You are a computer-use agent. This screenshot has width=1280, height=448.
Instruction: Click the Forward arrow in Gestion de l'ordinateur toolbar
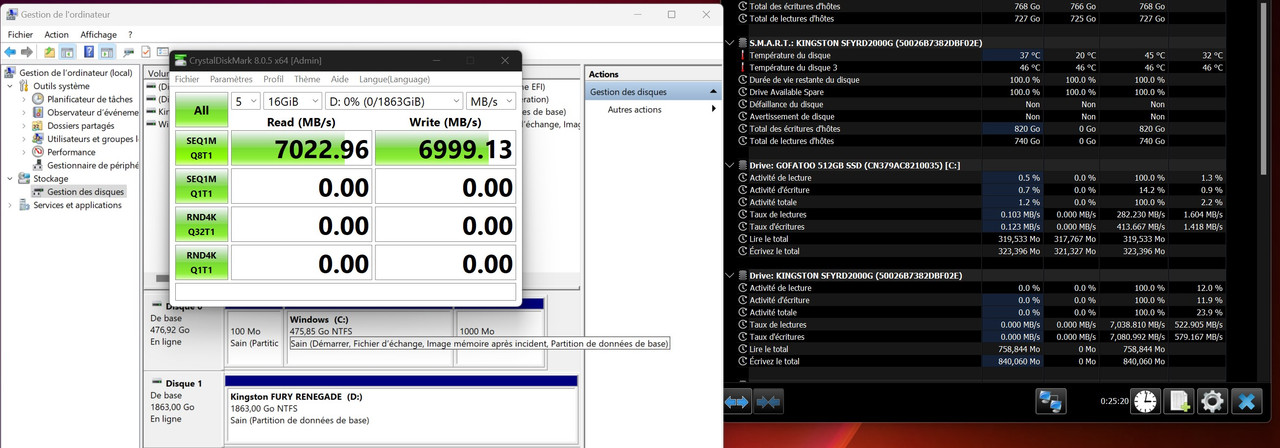point(28,52)
